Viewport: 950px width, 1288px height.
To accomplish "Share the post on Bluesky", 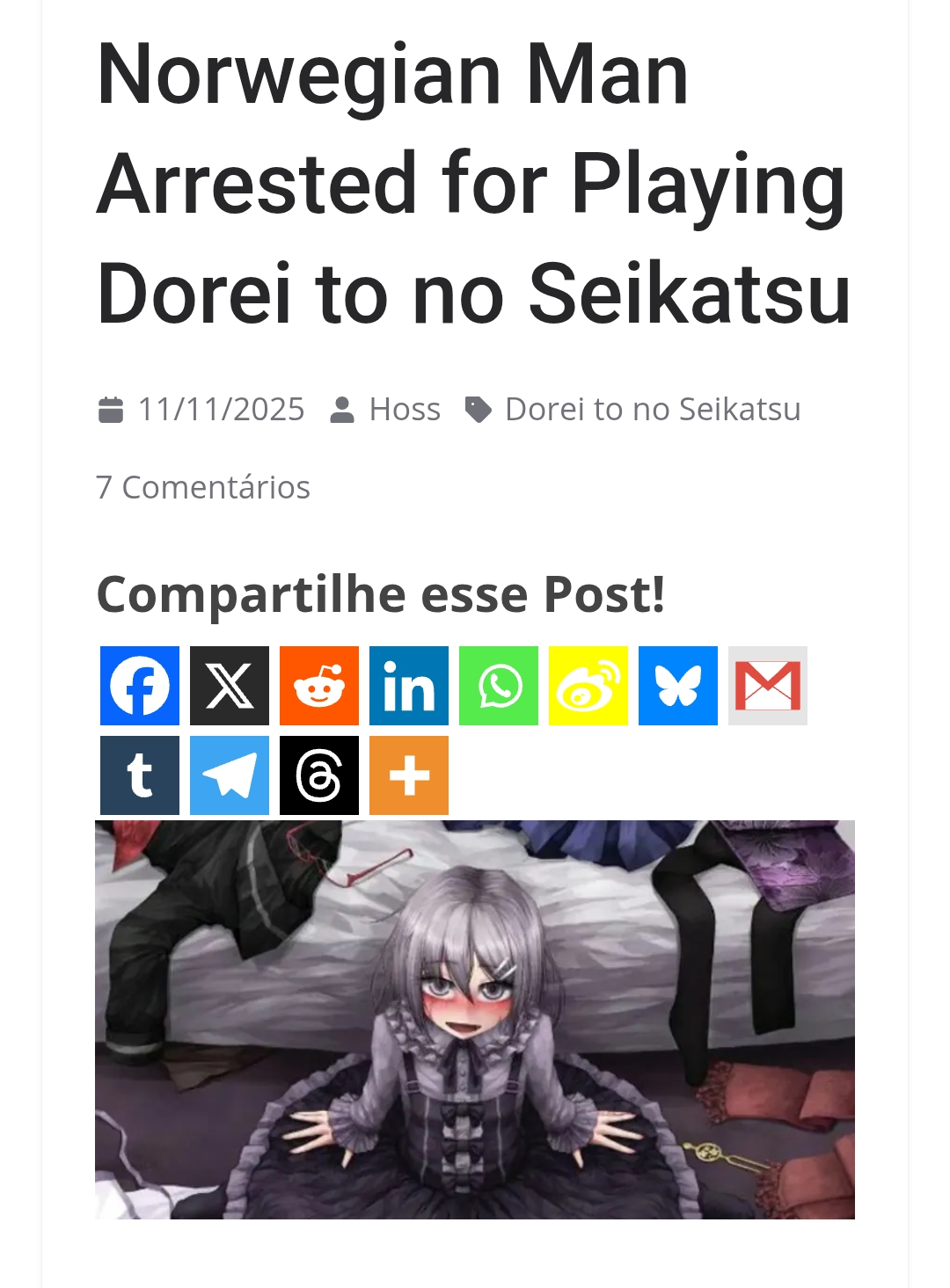I will click(x=678, y=686).
